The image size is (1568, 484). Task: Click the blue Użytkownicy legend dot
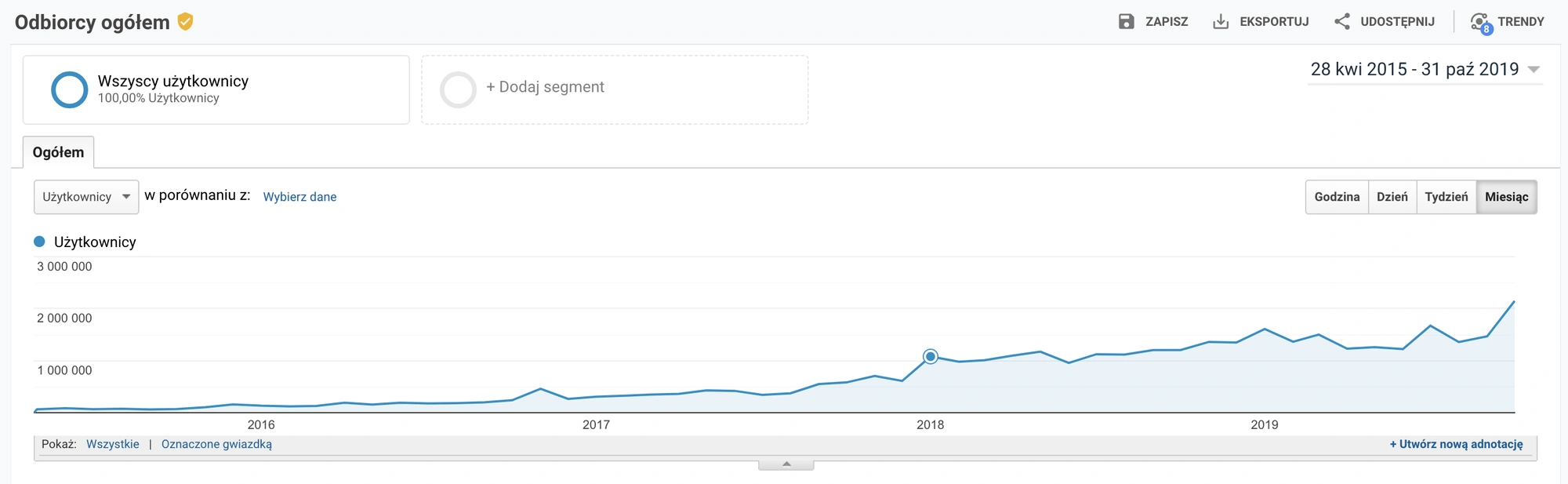pyautogui.click(x=39, y=242)
